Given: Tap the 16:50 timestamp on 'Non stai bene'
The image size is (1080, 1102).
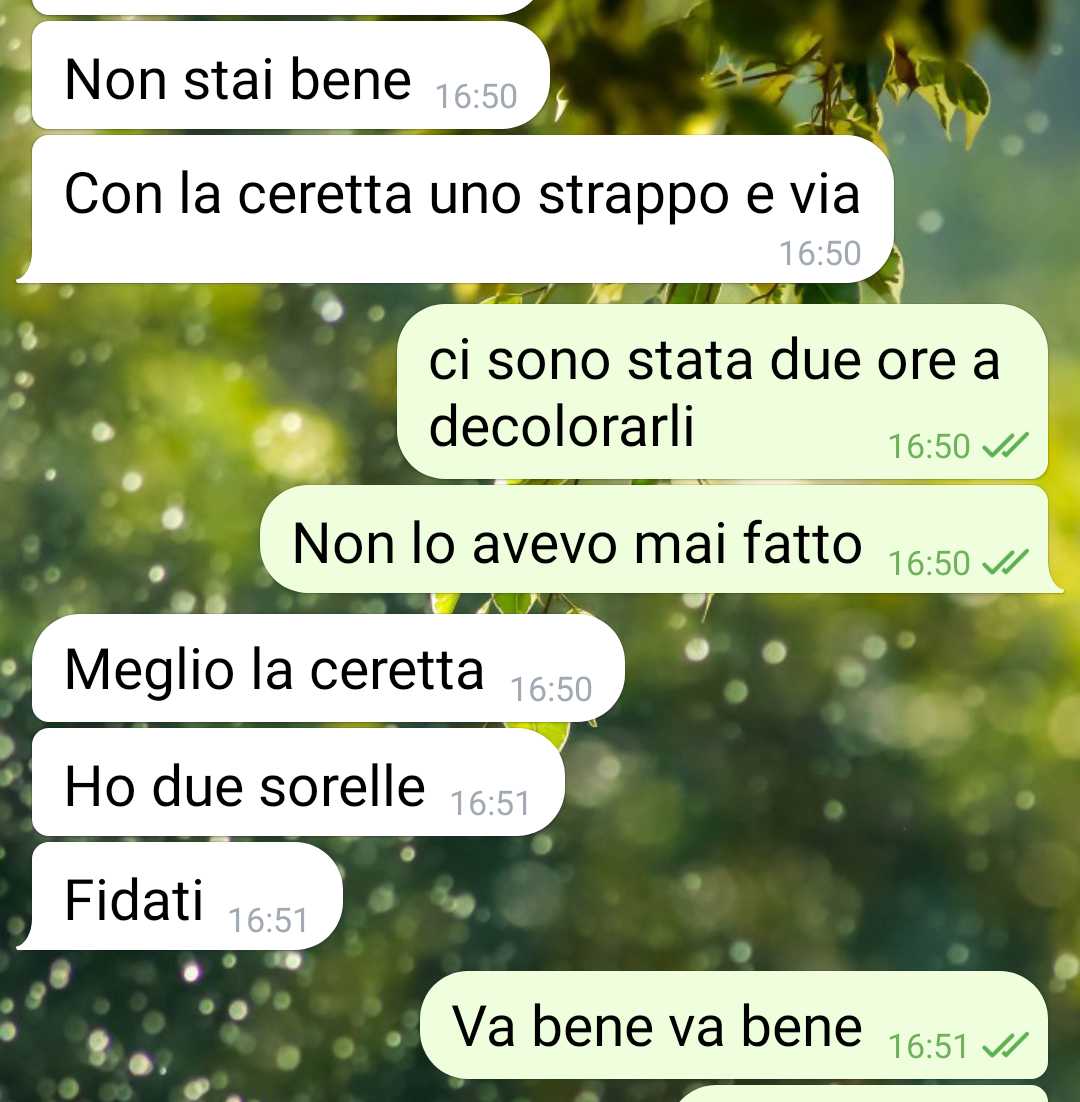Looking at the screenshot, I should point(476,97).
